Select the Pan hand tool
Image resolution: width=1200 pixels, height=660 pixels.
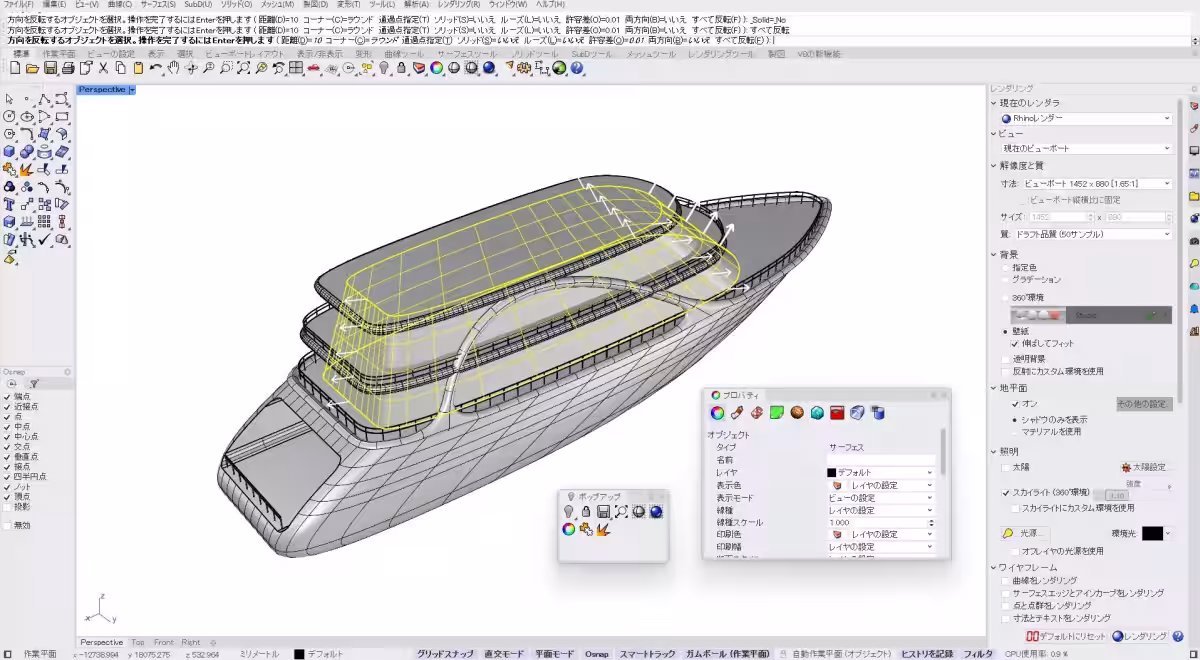pyautogui.click(x=173, y=68)
